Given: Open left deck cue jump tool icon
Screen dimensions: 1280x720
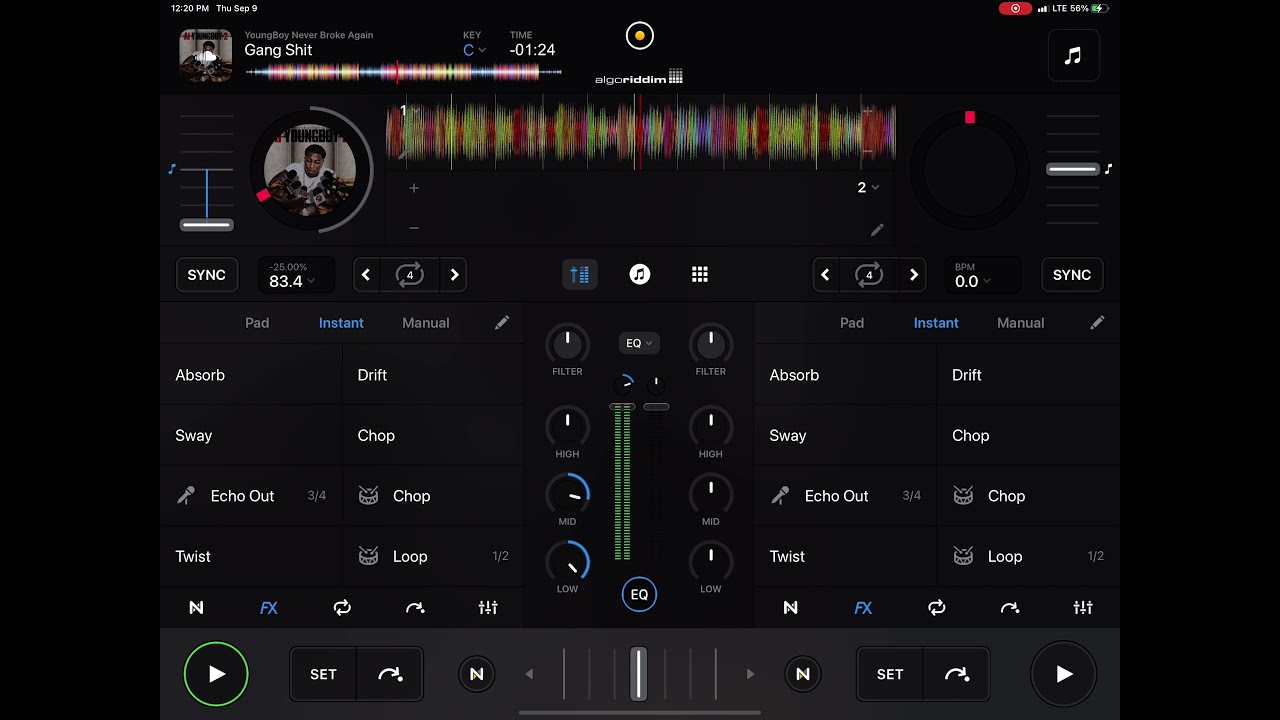Looking at the screenshot, I should 415,607.
